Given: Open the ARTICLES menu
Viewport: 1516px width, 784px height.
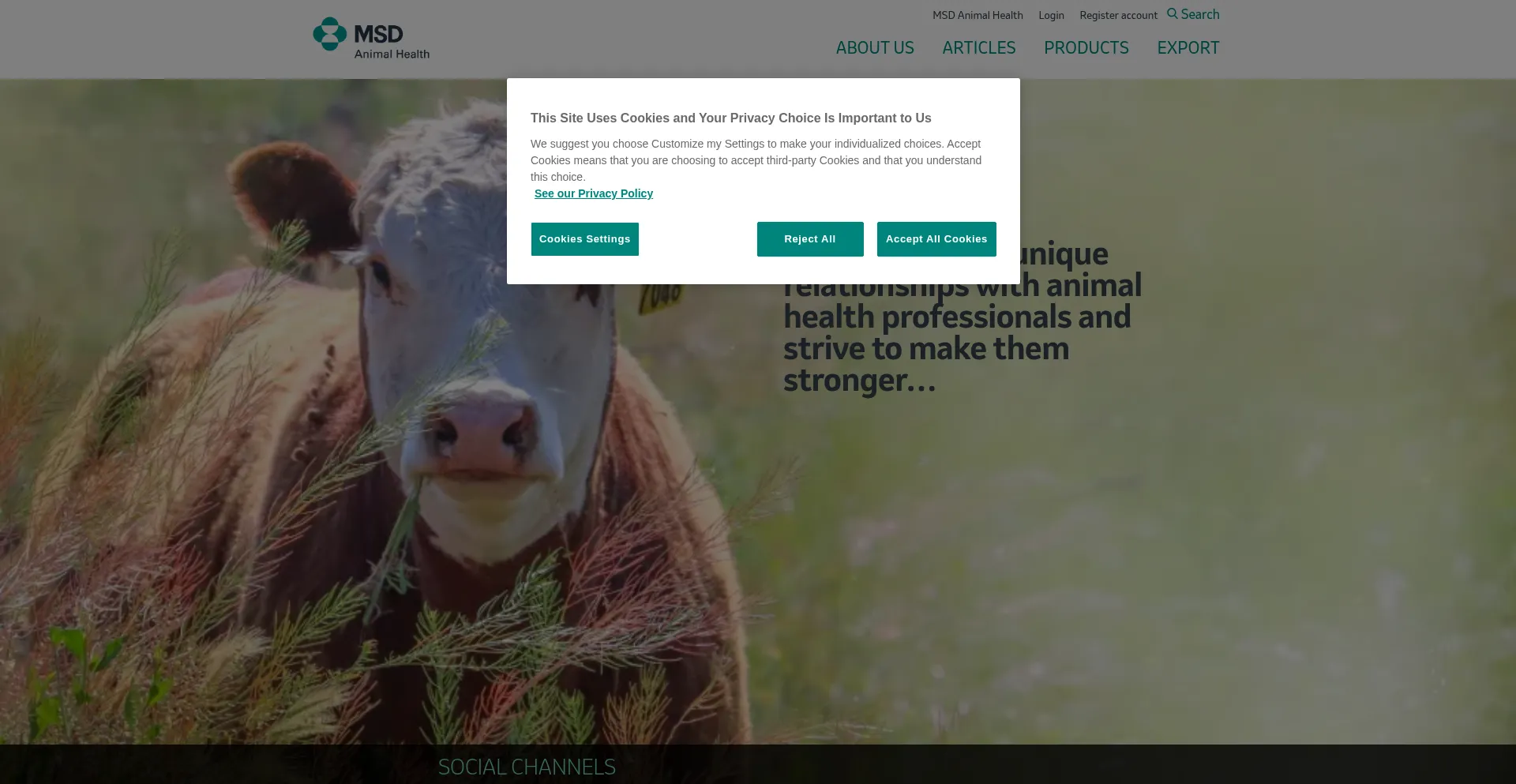Looking at the screenshot, I should pos(979,48).
